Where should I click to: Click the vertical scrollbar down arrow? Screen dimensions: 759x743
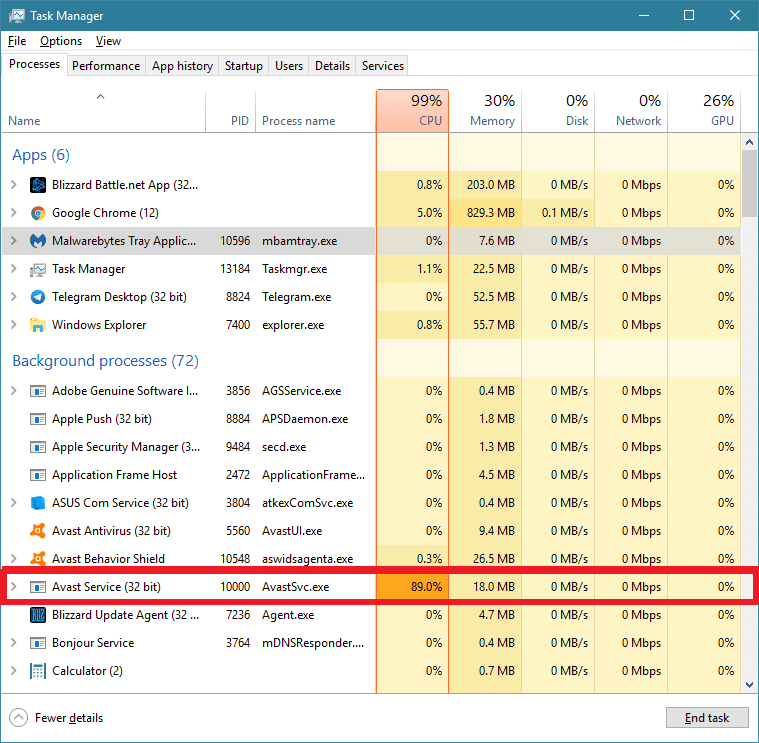pyautogui.click(x=750, y=685)
